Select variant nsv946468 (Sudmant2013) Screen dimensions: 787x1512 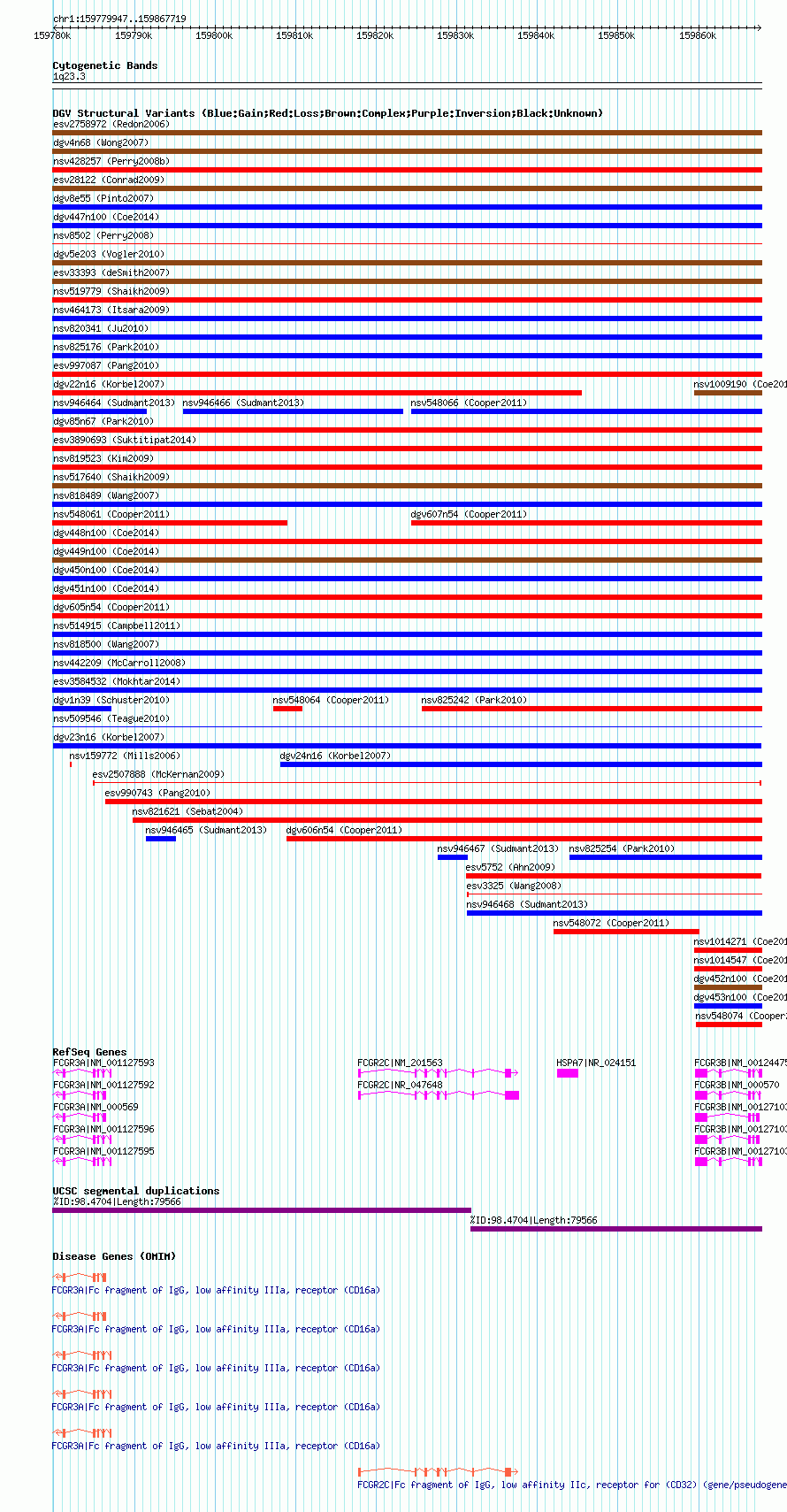pos(527,904)
